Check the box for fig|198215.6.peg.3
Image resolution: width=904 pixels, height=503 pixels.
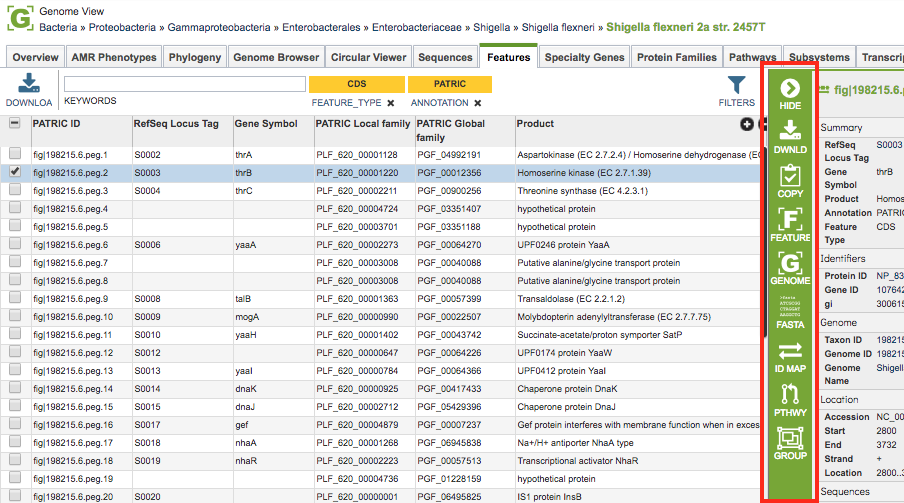pyautogui.click(x=15, y=190)
